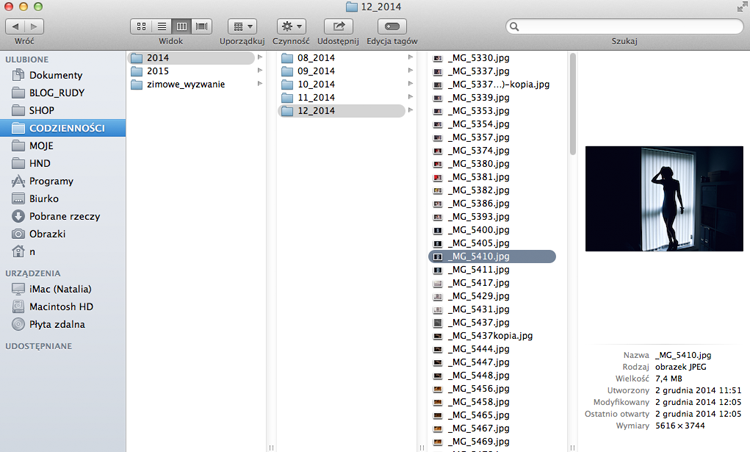Click the file list scrollbar
This screenshot has height=452, width=750.
pyautogui.click(x=573, y=104)
